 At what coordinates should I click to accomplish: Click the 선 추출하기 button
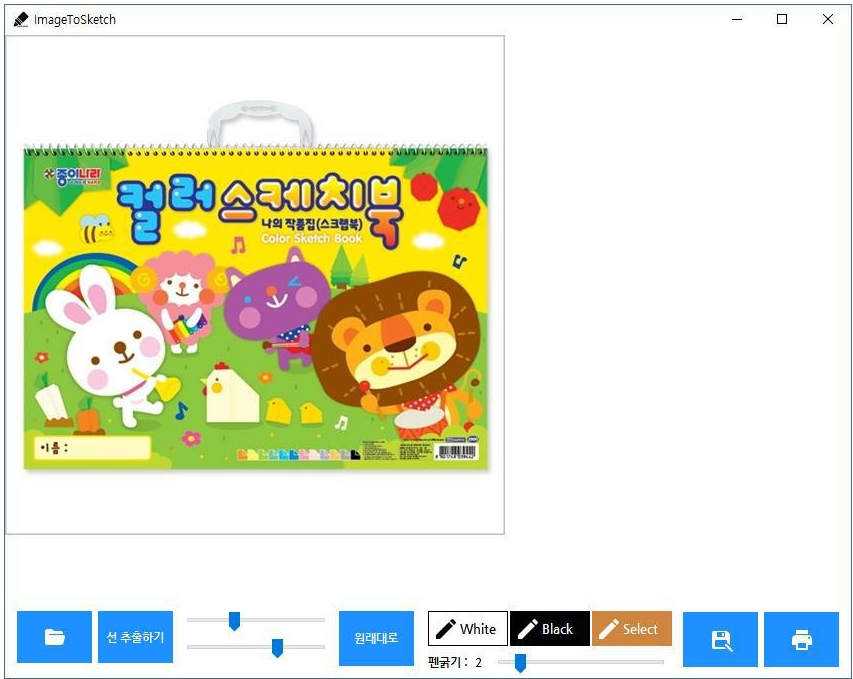point(135,637)
